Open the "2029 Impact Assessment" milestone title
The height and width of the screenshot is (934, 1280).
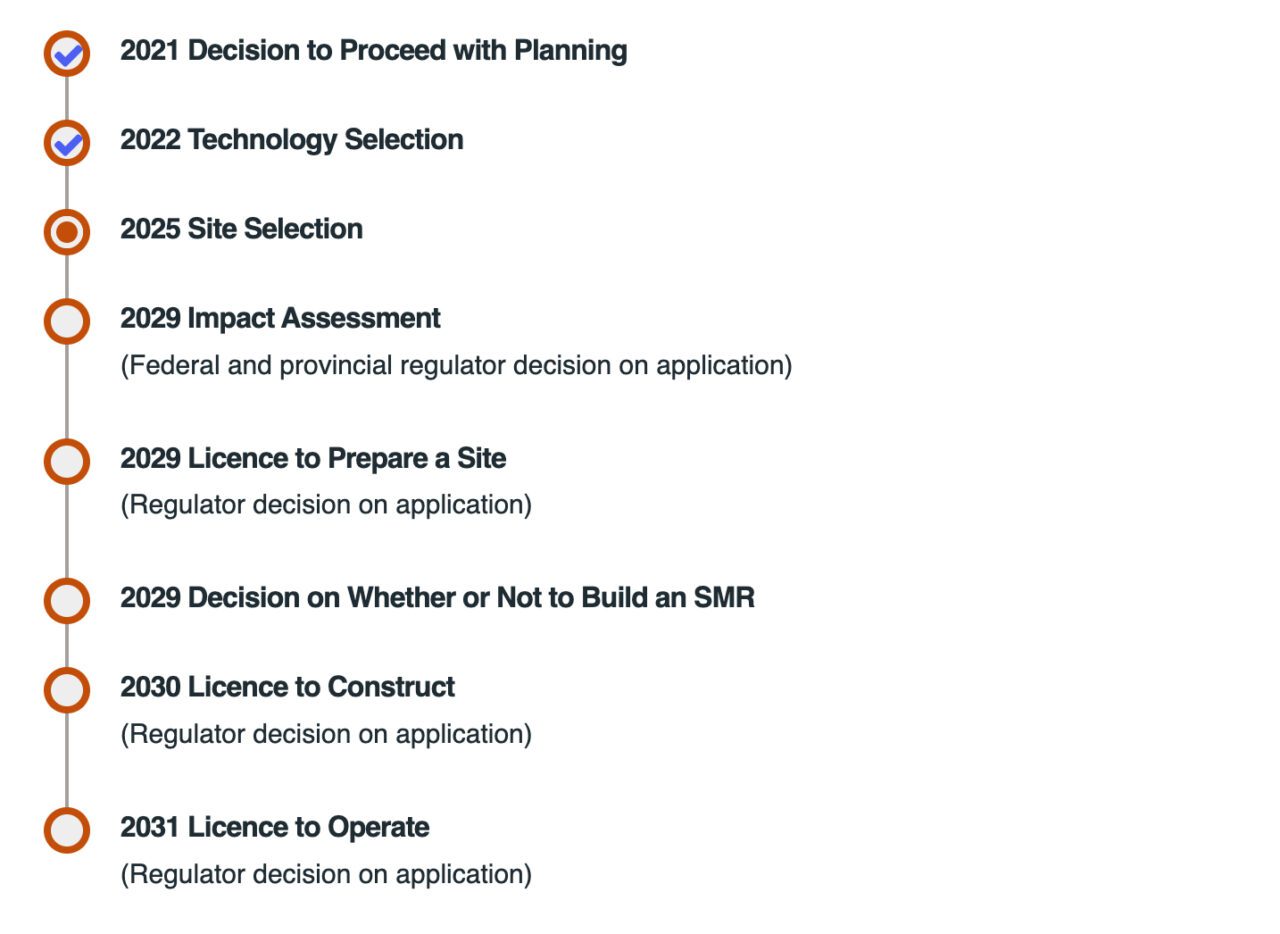[280, 318]
